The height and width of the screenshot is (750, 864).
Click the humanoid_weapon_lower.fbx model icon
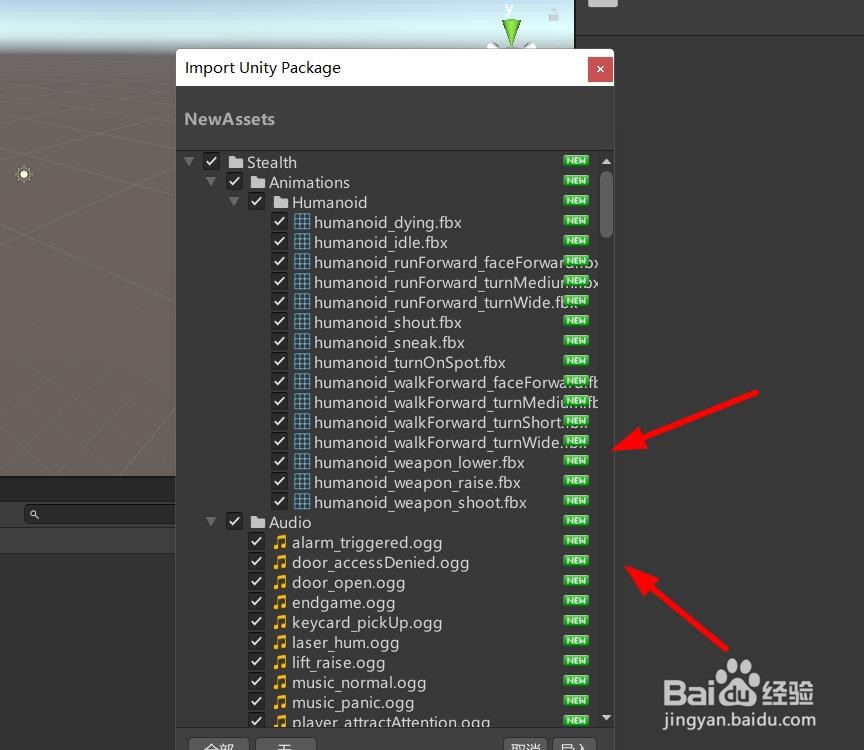coord(302,462)
